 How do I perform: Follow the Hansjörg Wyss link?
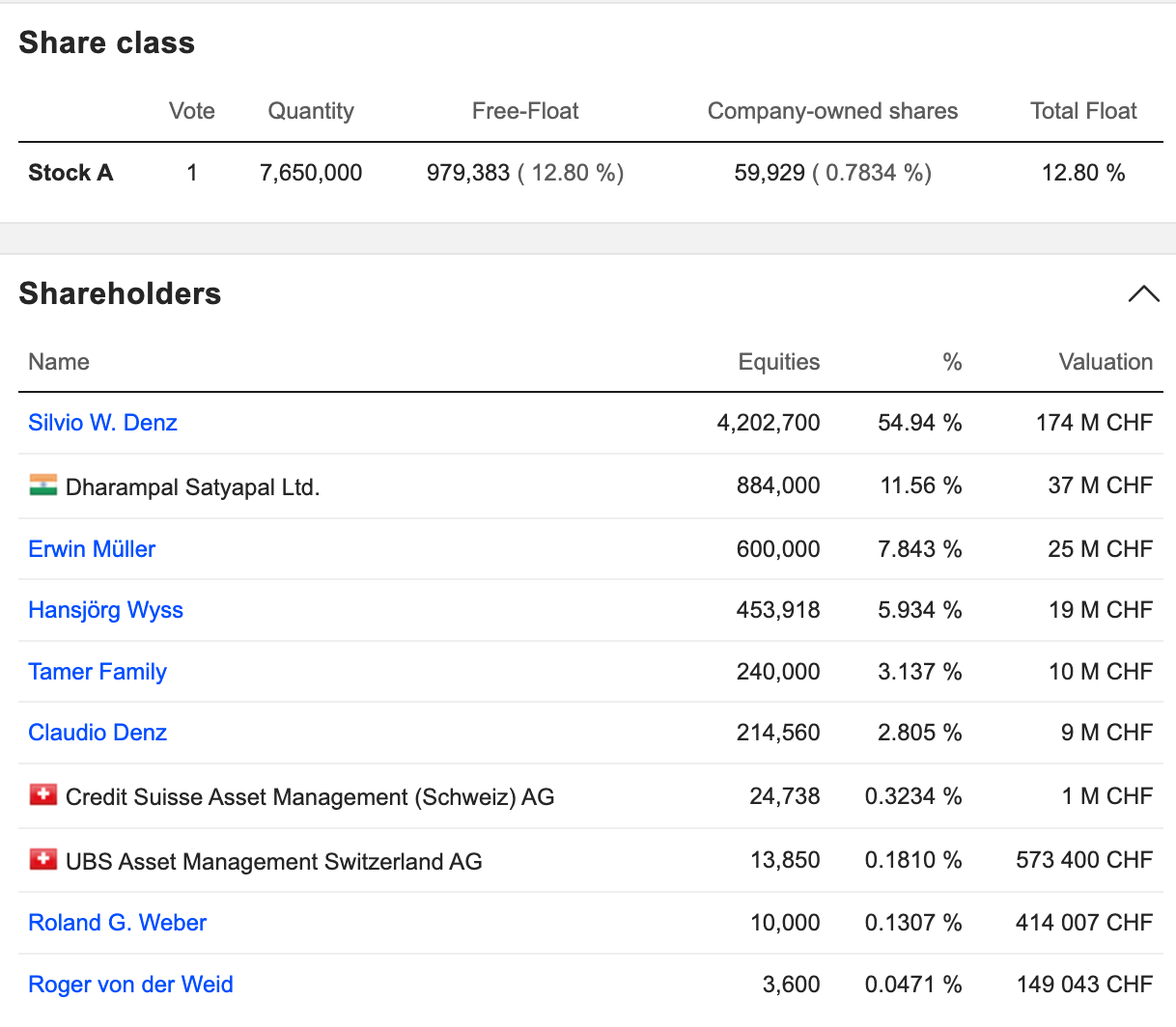(105, 610)
